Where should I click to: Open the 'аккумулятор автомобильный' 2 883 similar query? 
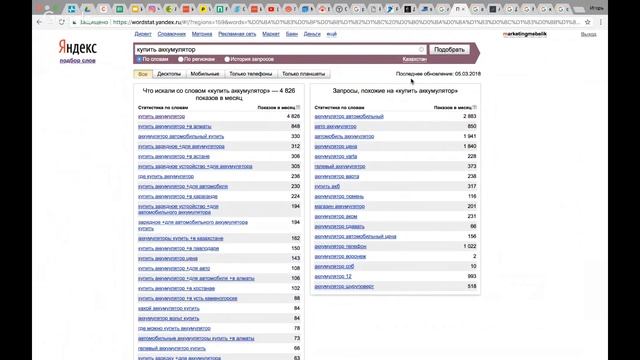pos(349,116)
